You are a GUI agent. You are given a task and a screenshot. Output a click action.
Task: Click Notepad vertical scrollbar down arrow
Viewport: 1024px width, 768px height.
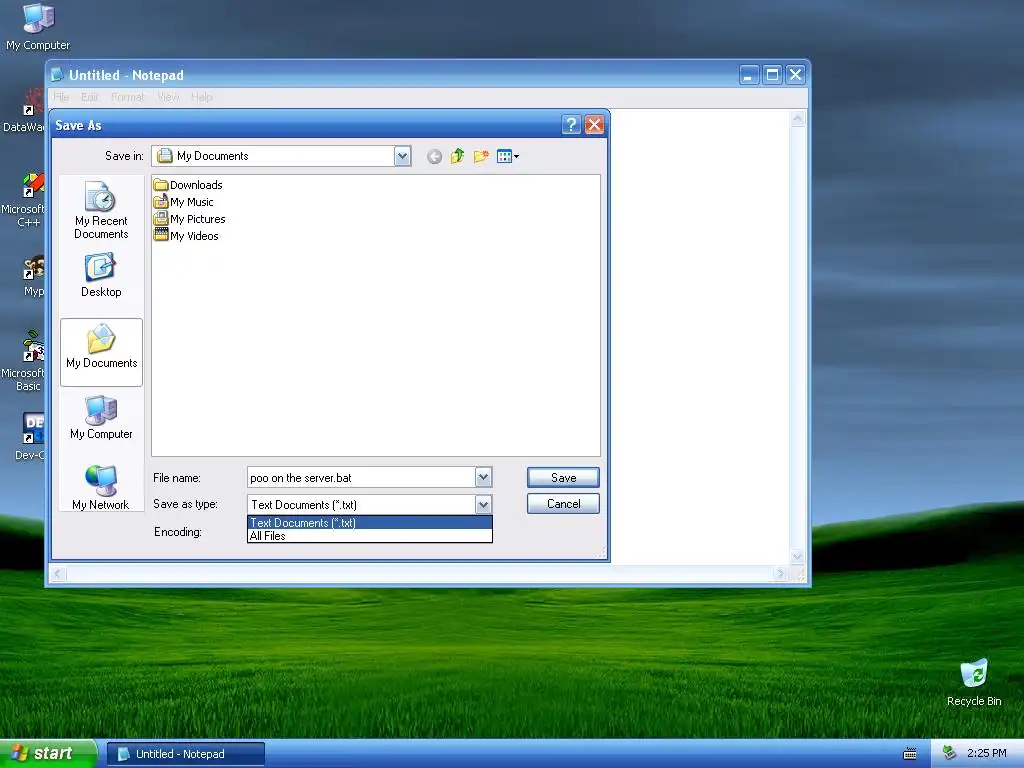(x=797, y=556)
